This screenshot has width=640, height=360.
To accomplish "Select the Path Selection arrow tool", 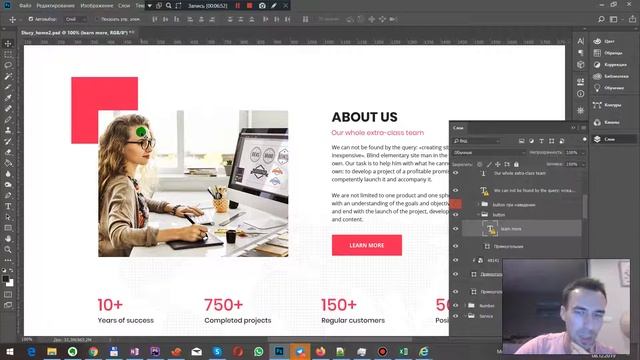I will [x=8, y=217].
